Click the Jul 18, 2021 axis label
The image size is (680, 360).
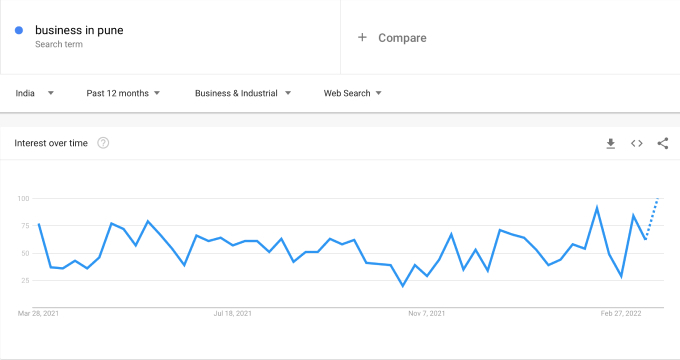pos(232,313)
